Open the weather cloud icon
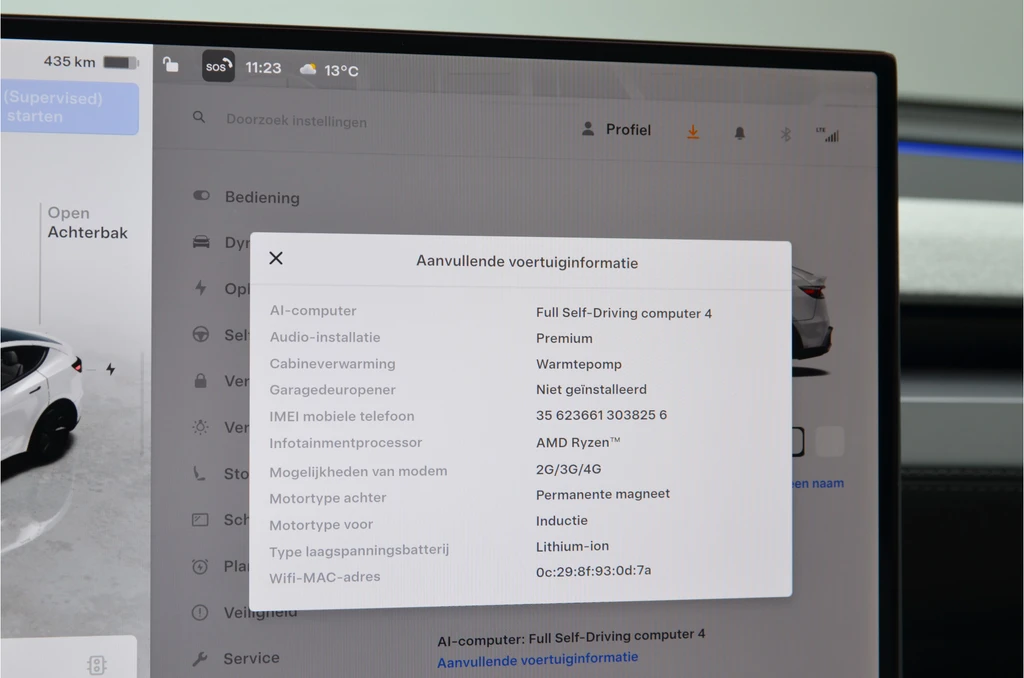The image size is (1024, 678). coord(308,69)
